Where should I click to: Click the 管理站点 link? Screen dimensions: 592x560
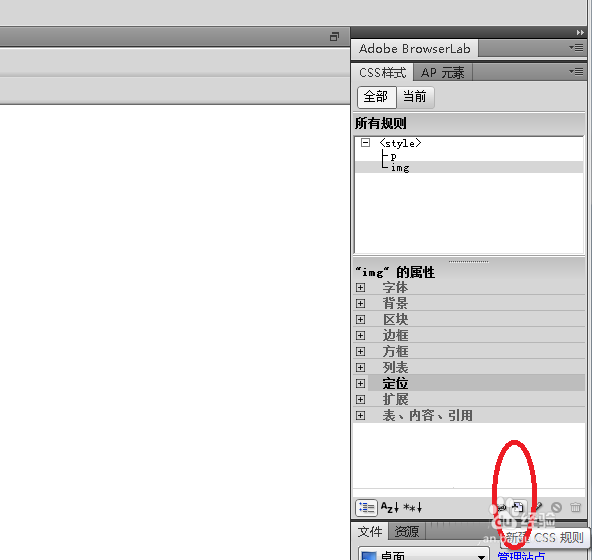pyautogui.click(x=521, y=555)
